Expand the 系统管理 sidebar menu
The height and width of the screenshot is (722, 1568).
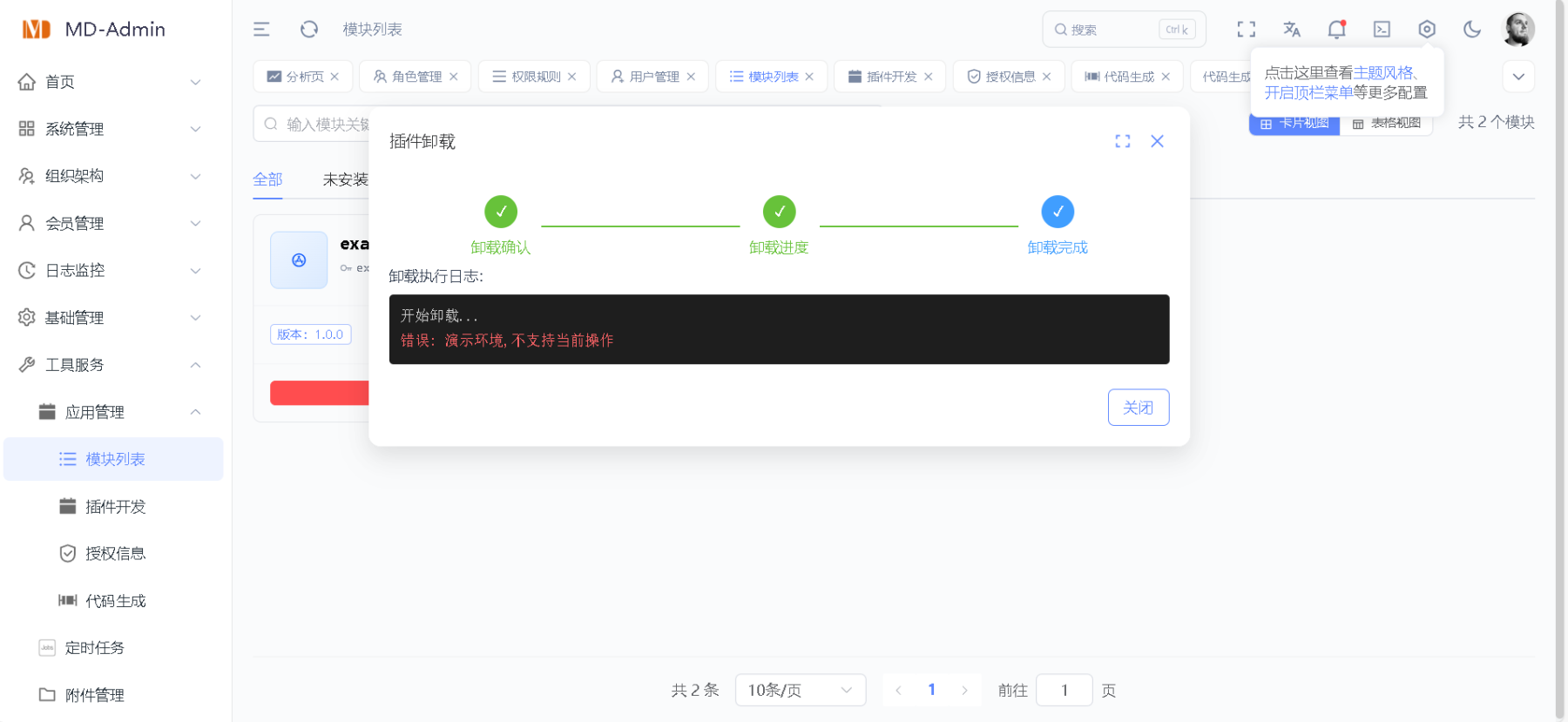coord(112,129)
